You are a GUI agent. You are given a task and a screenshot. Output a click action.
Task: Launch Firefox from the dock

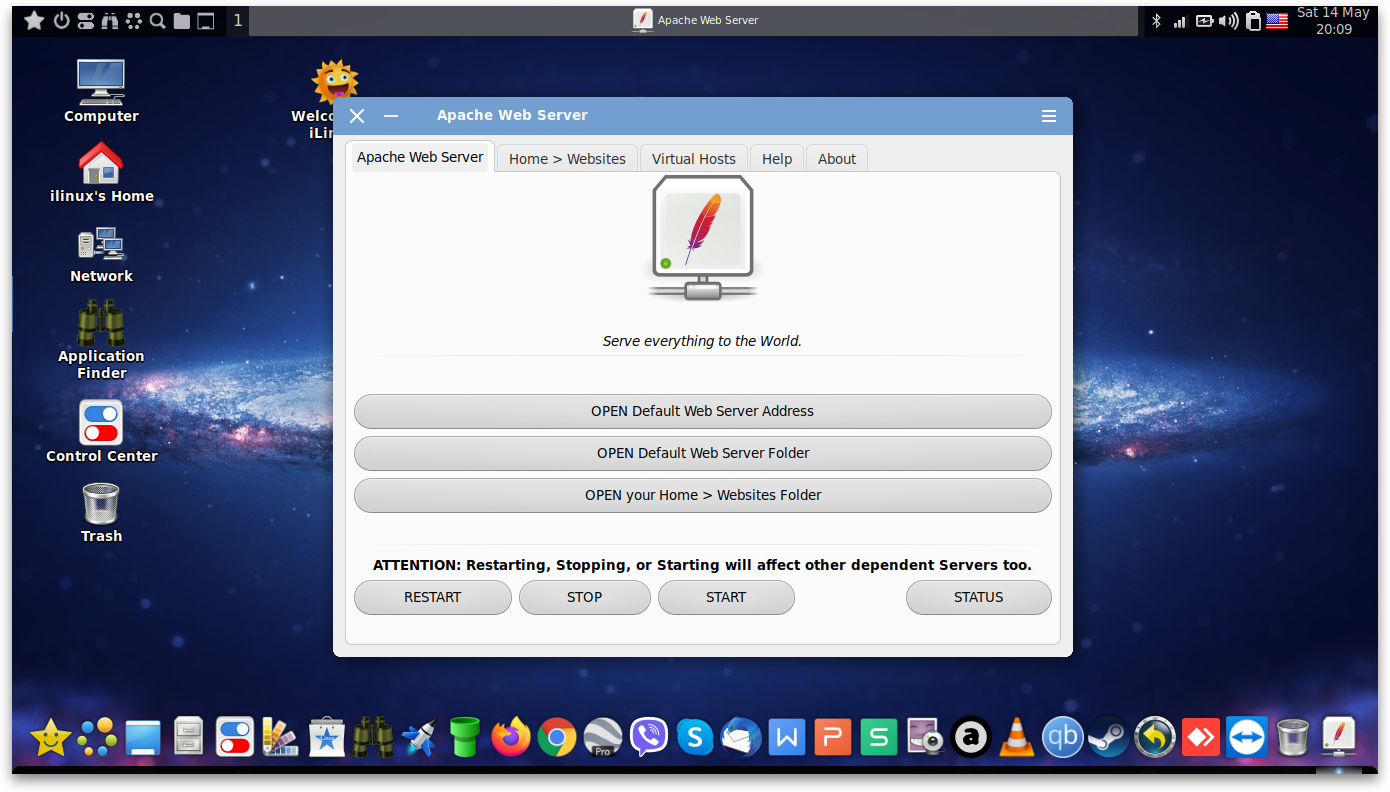click(x=511, y=738)
